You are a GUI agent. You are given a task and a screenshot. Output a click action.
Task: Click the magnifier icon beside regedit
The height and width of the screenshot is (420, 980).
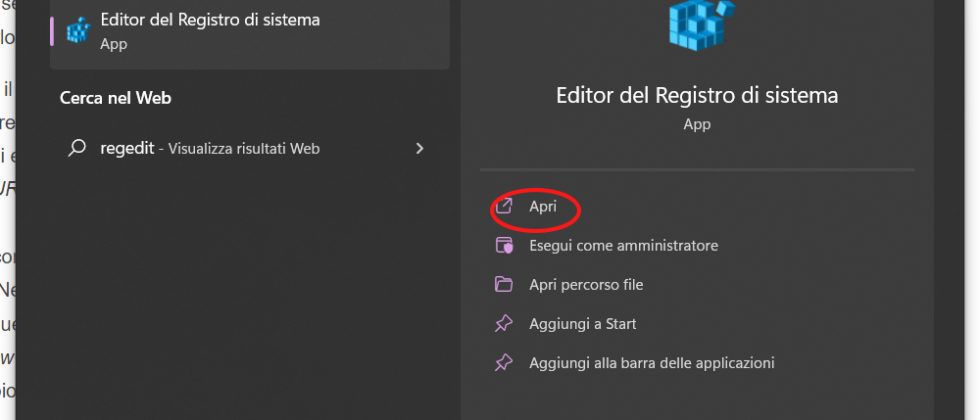click(77, 148)
